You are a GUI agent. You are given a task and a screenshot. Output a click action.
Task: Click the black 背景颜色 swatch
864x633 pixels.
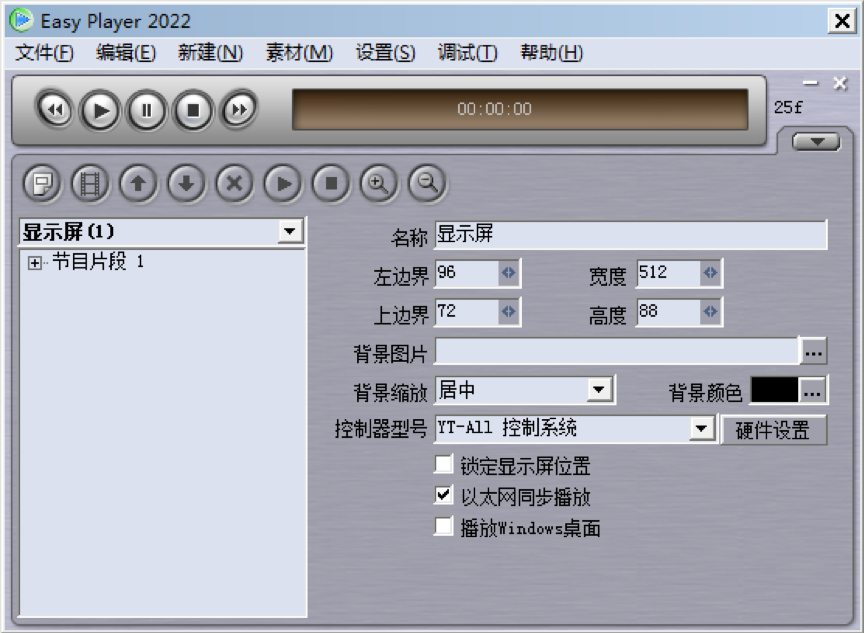775,391
